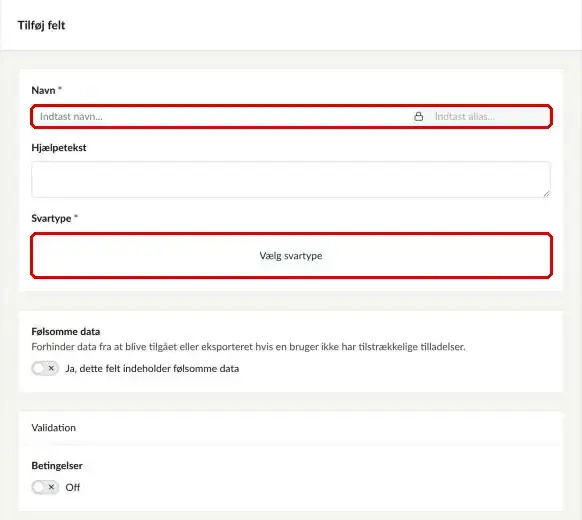Click the resize handle of the Hjælpetekst textarea

tap(546, 194)
